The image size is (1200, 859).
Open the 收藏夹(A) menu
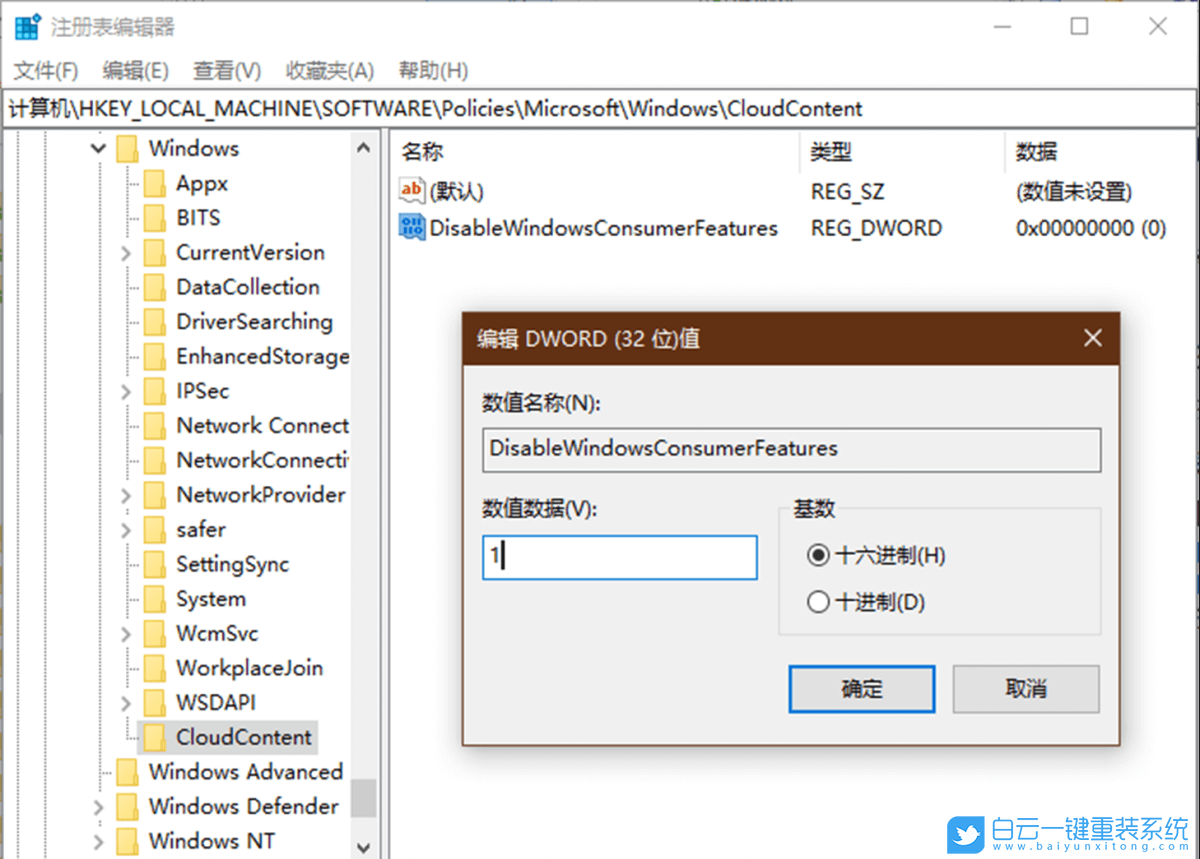(330, 70)
